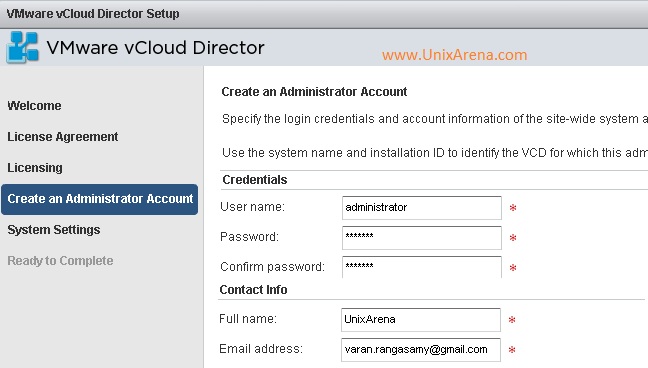Viewport: 648px width, 368px height.
Task: Go to the Welcome step
Action: point(34,105)
